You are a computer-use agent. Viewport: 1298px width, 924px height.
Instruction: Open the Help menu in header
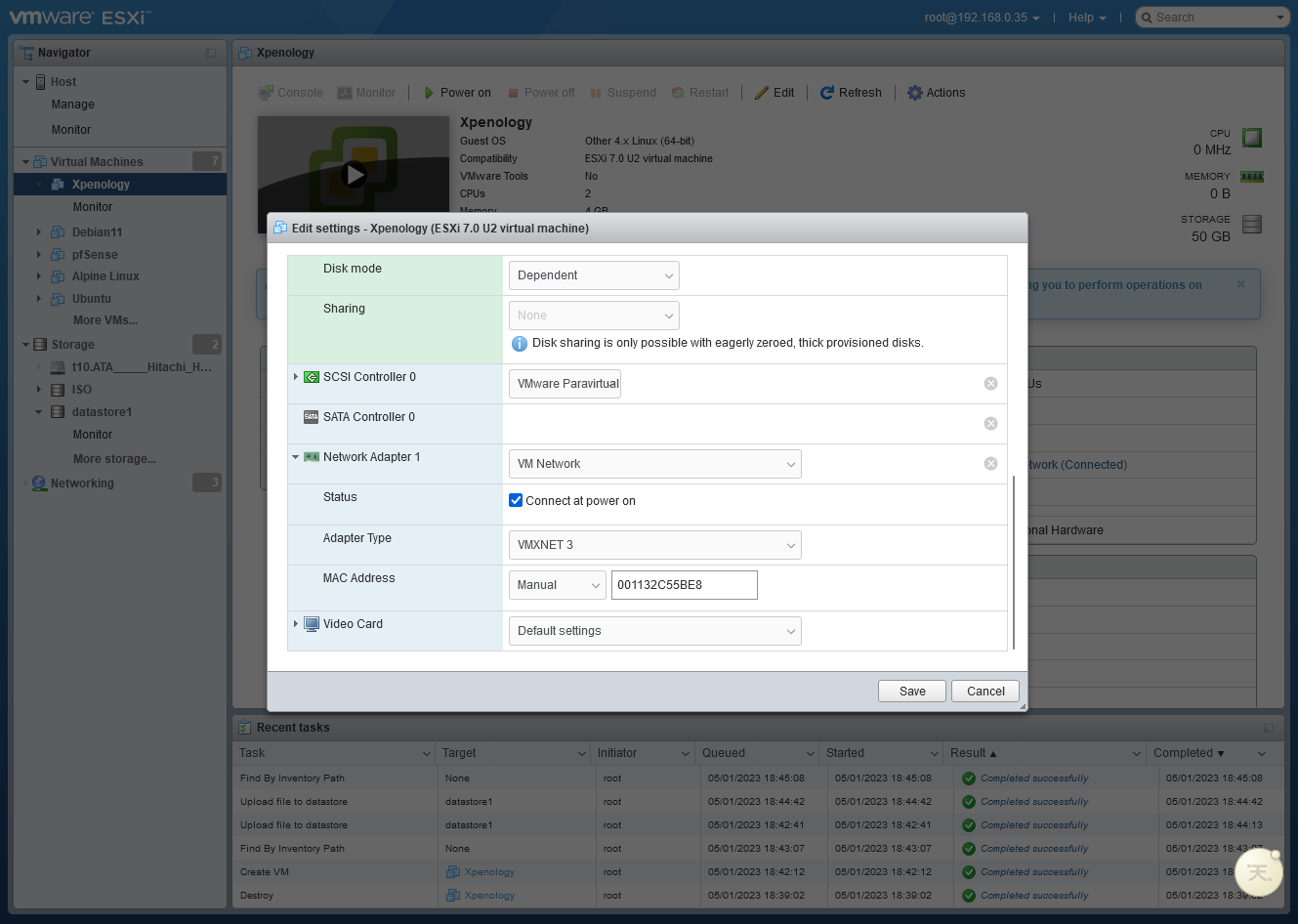[x=1086, y=18]
